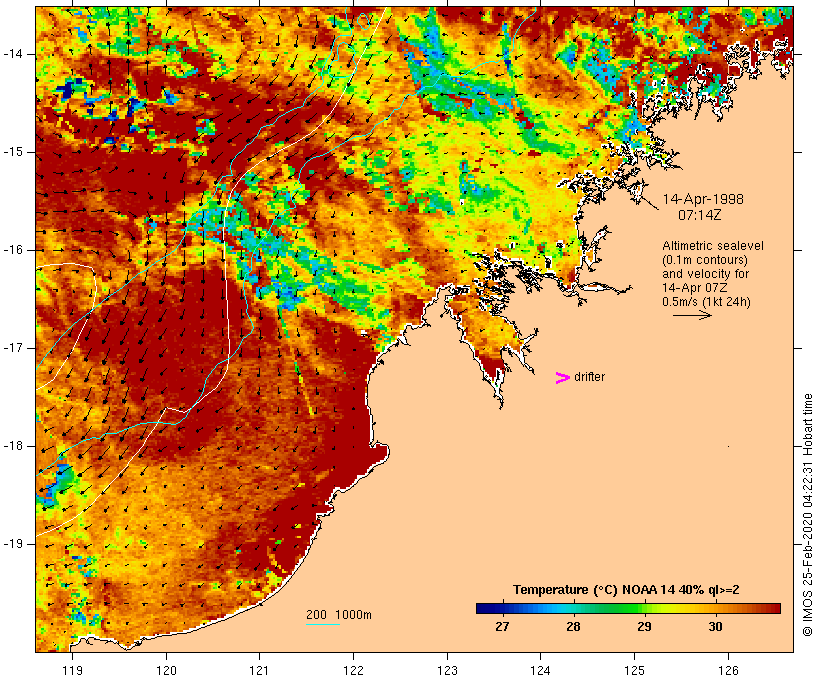This screenshot has width=820, height=680.
Task: Click the '(0.1m contours)' caption line
Action: pos(705,260)
